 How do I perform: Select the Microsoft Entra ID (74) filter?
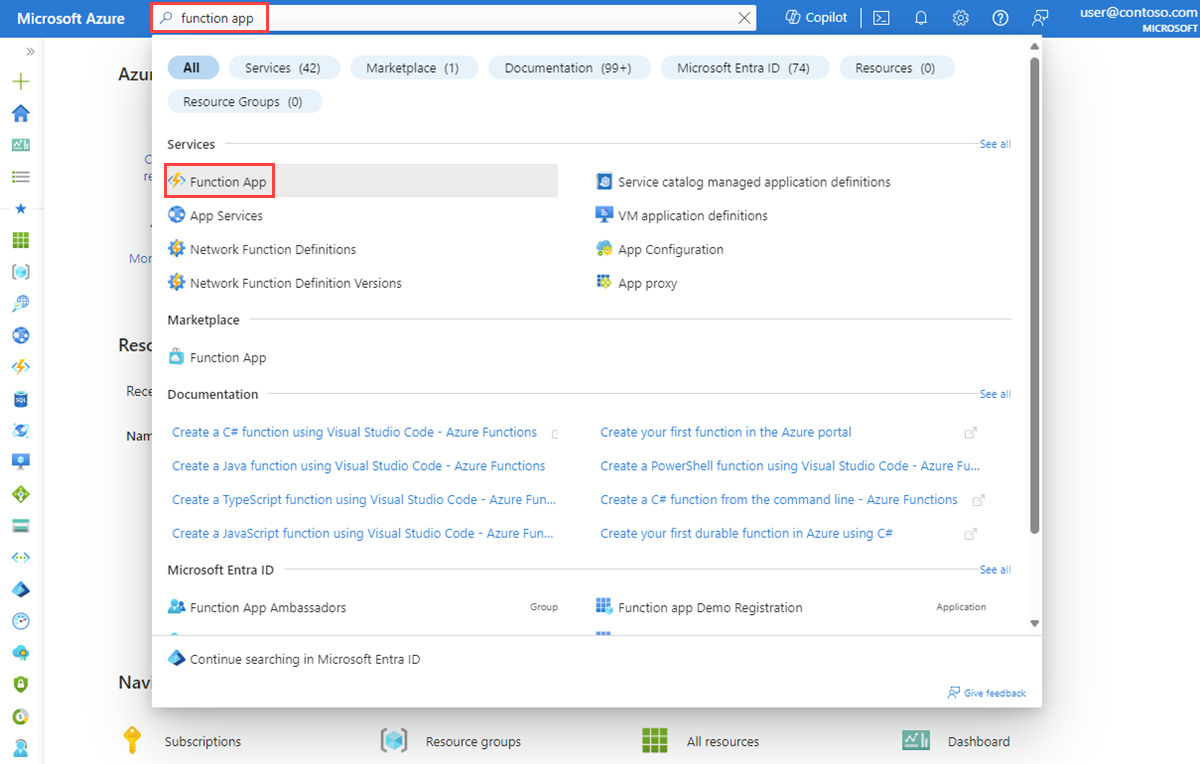coord(743,68)
